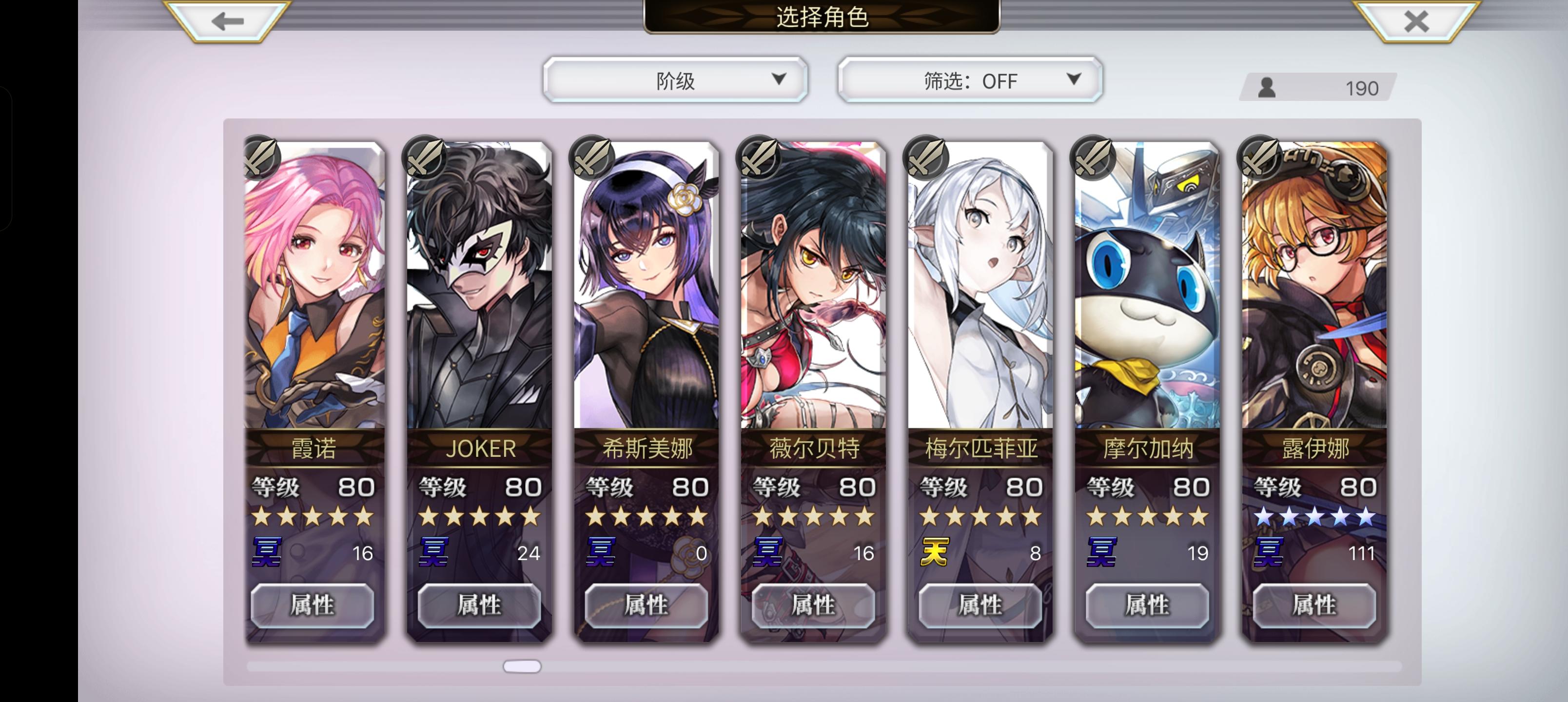Expand the 筛选: OFF filter dropdown
This screenshot has height=702, width=1568.
(x=970, y=80)
